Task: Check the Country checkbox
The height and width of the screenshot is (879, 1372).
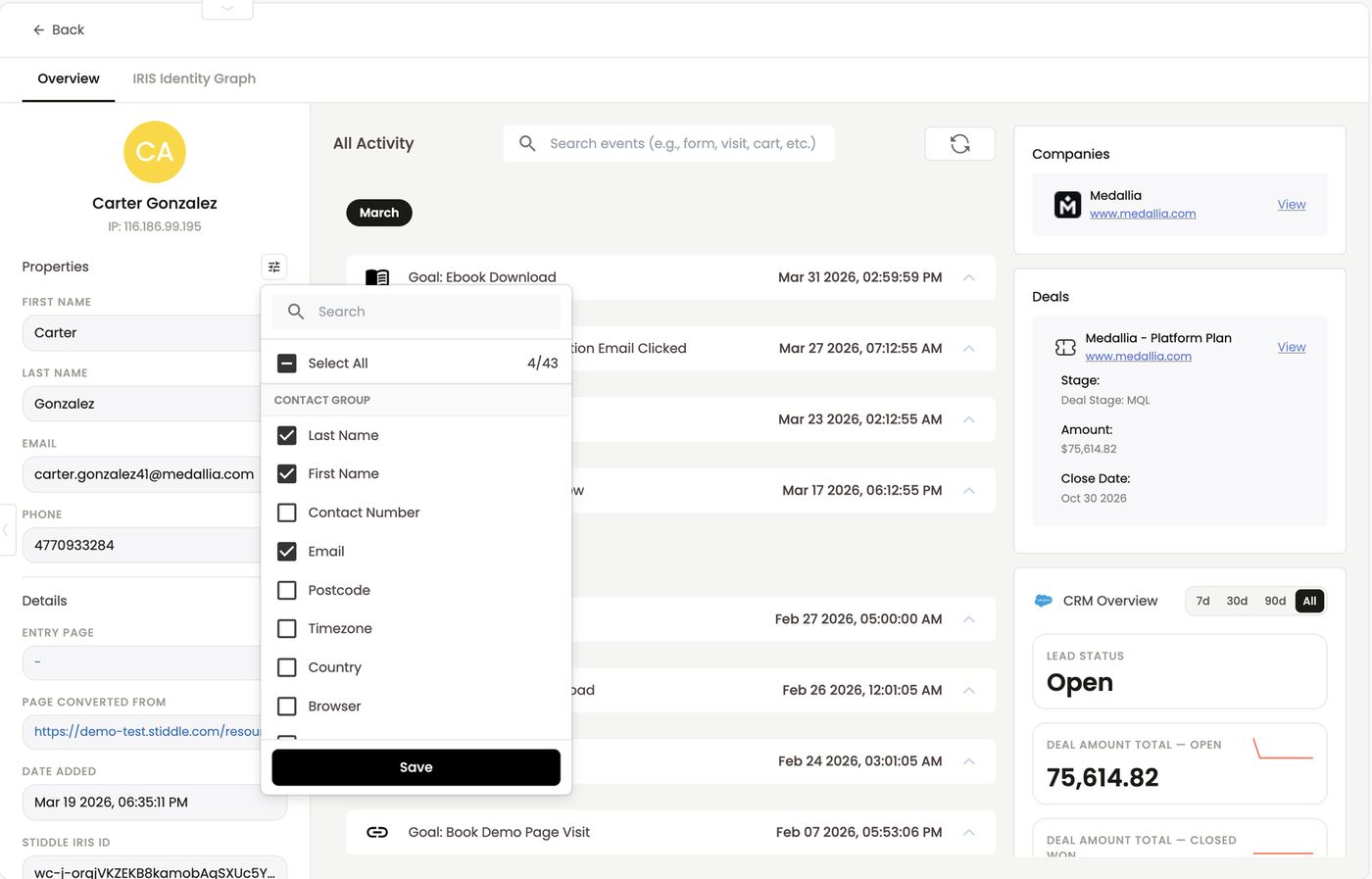Action: click(x=287, y=667)
